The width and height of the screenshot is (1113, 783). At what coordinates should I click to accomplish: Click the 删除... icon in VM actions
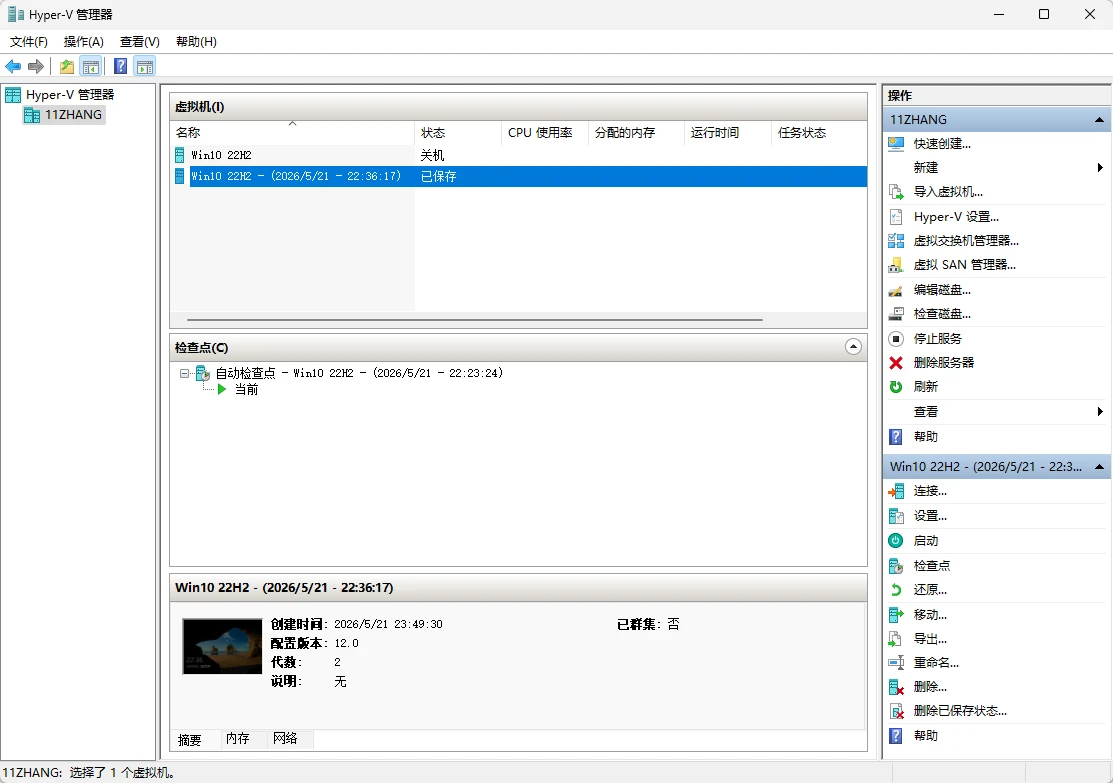pyautogui.click(x=896, y=687)
